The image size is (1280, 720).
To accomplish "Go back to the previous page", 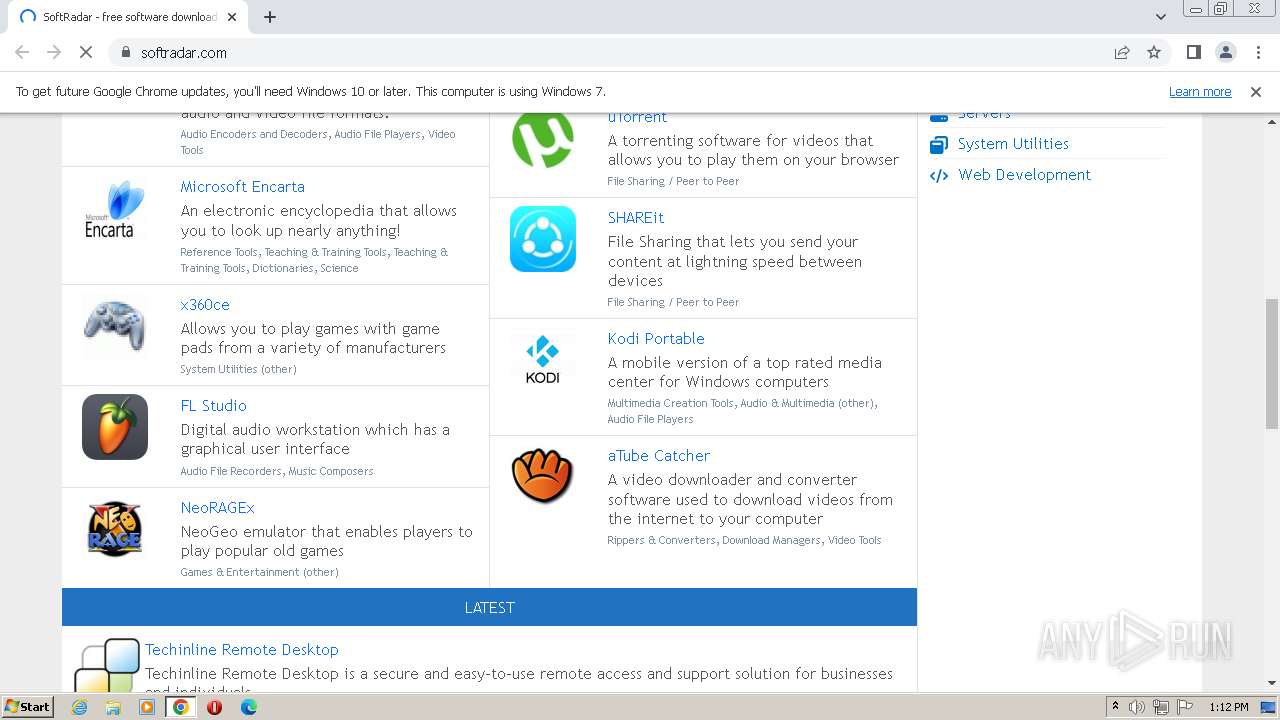I will tap(22, 52).
